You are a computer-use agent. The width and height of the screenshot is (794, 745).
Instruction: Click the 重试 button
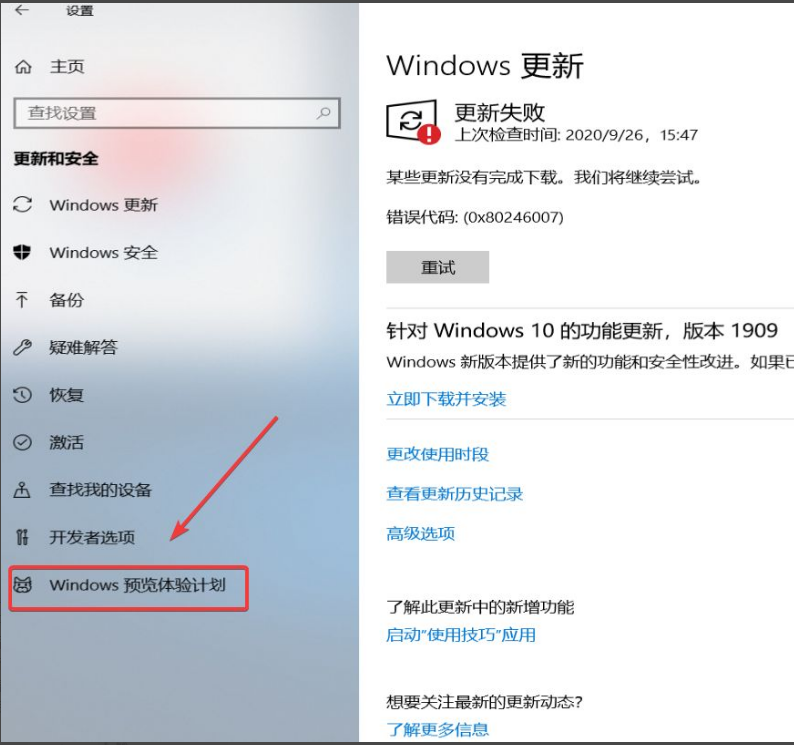438,267
